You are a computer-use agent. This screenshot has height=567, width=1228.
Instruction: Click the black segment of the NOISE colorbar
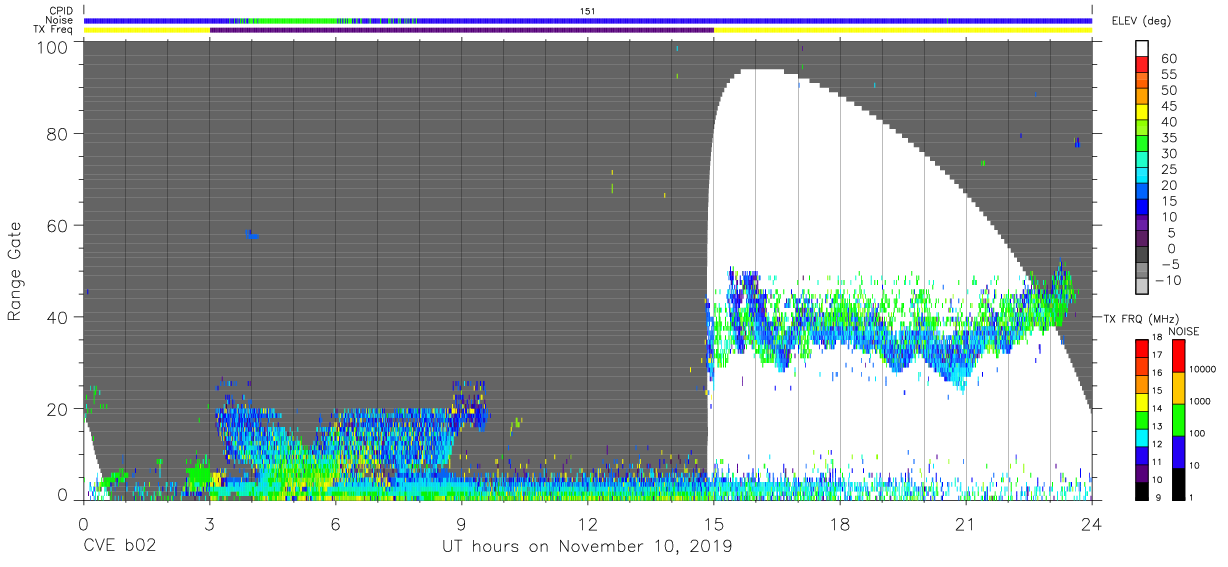click(1177, 483)
